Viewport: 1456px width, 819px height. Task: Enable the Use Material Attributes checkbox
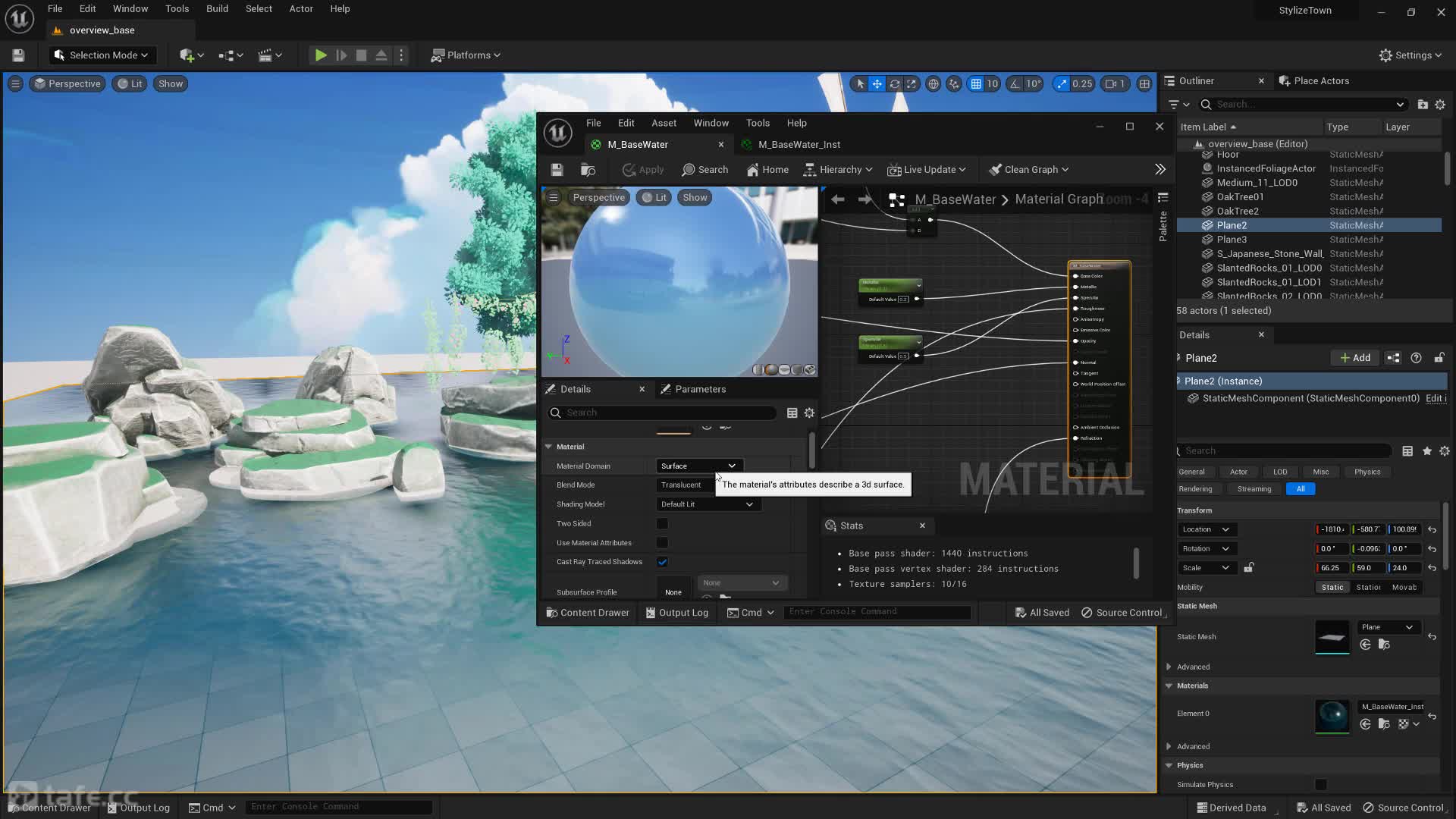(662, 544)
